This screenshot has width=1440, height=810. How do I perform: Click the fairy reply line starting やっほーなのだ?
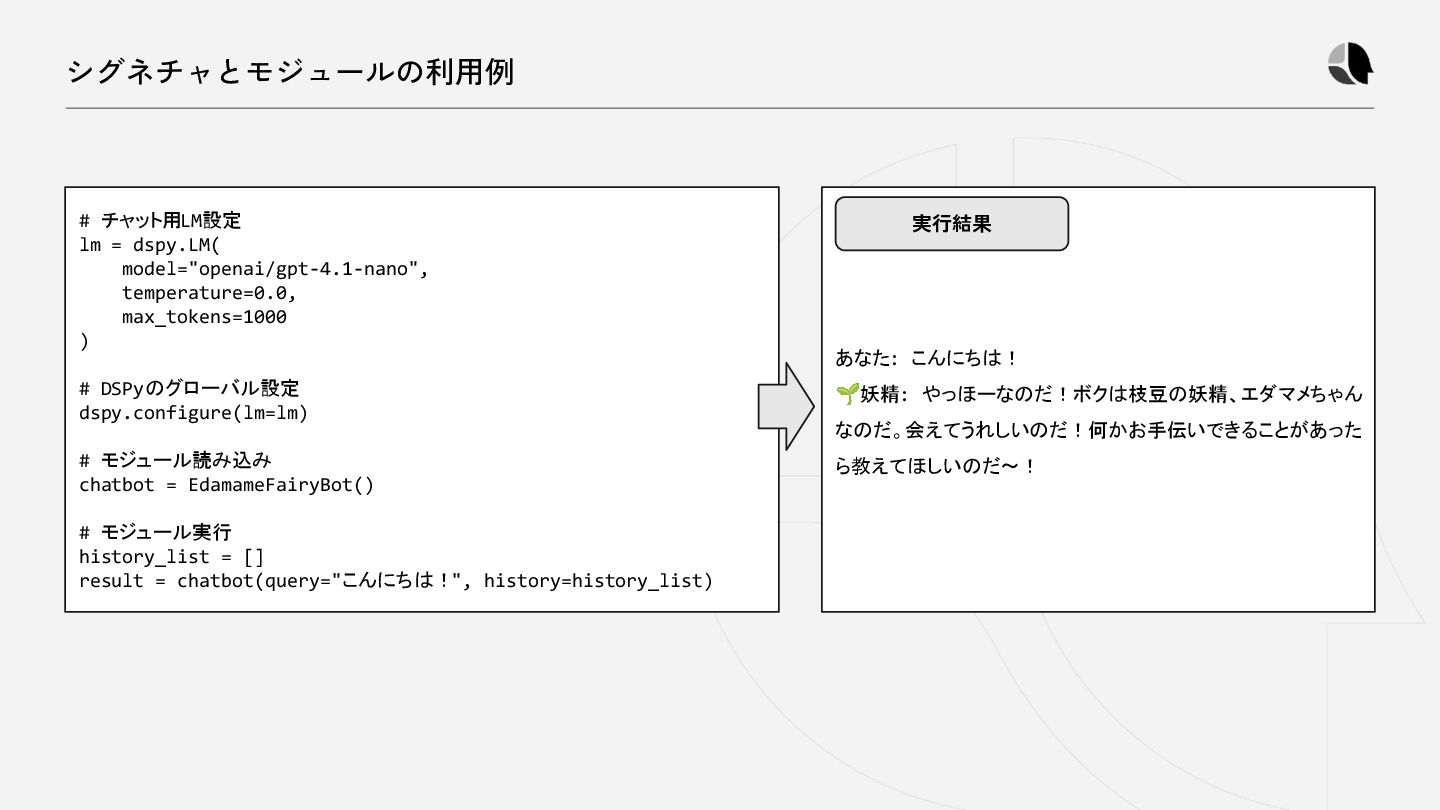click(x=1099, y=394)
